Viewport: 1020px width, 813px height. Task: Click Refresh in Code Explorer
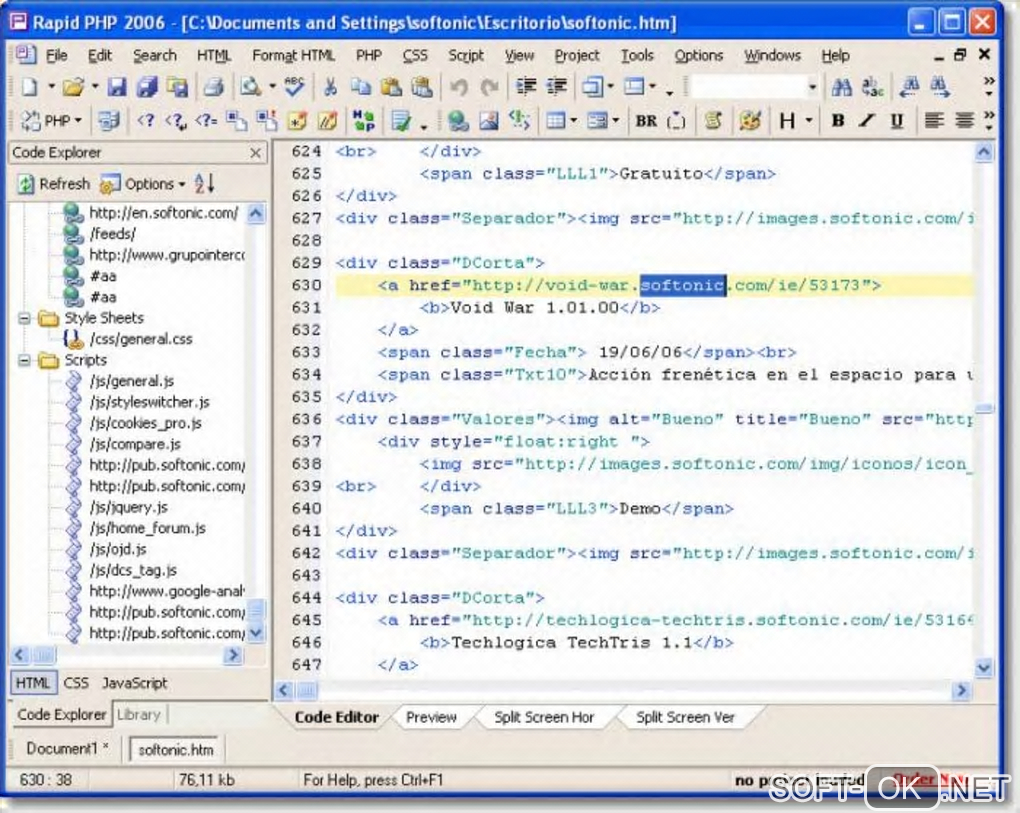tap(54, 184)
